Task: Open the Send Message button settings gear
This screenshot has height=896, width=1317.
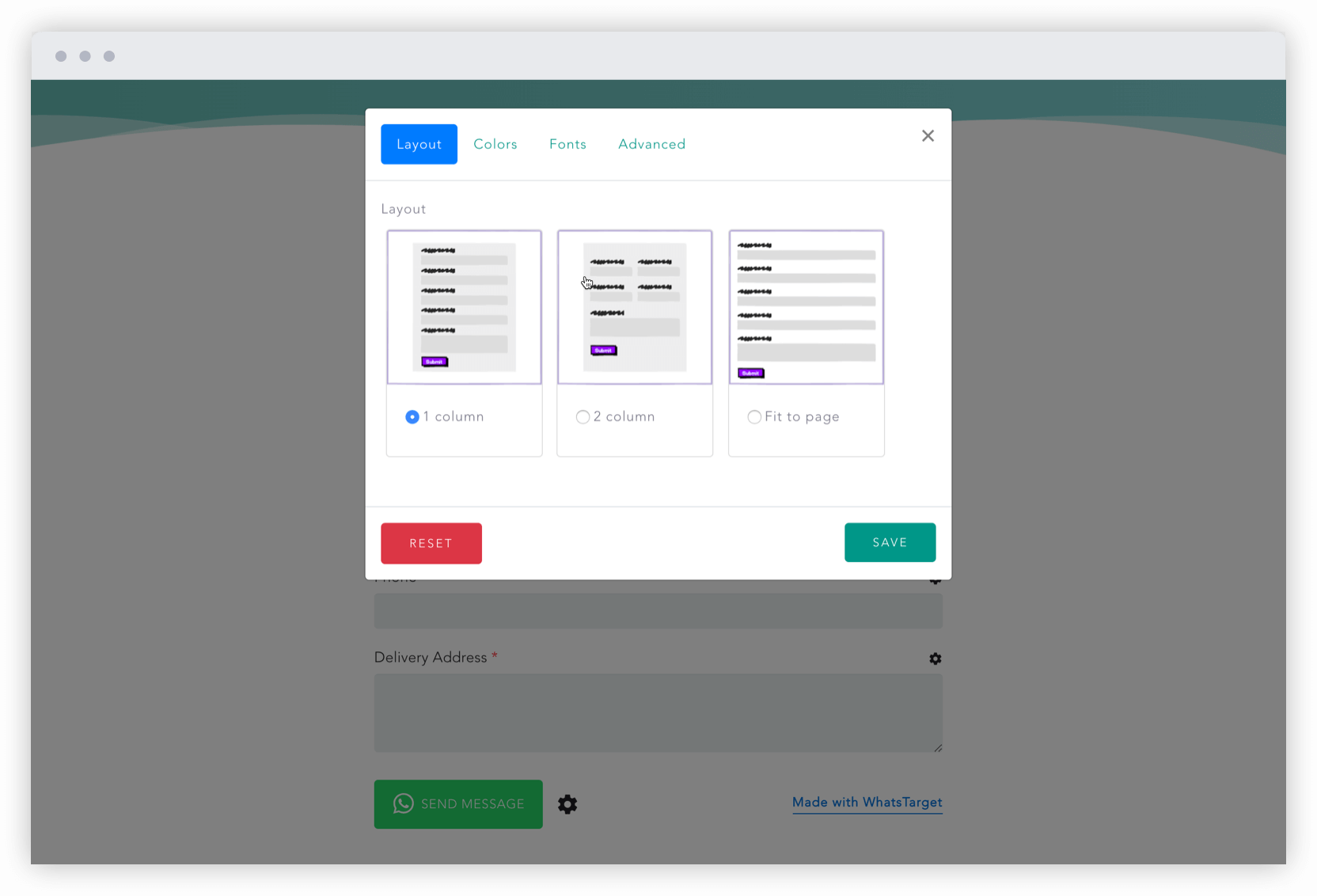Action: pos(567,804)
